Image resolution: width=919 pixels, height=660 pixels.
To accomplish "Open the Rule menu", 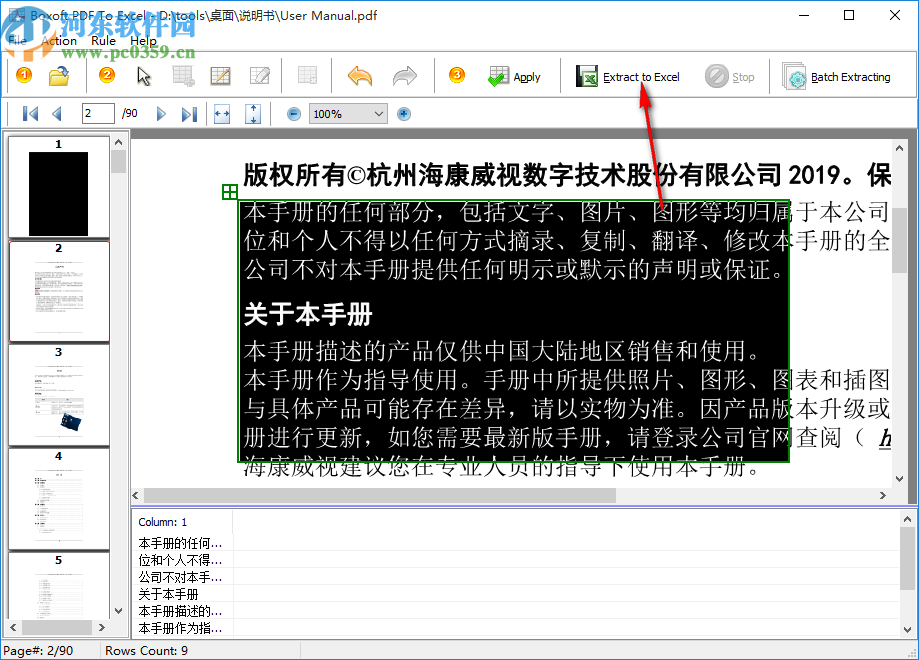I will [103, 41].
